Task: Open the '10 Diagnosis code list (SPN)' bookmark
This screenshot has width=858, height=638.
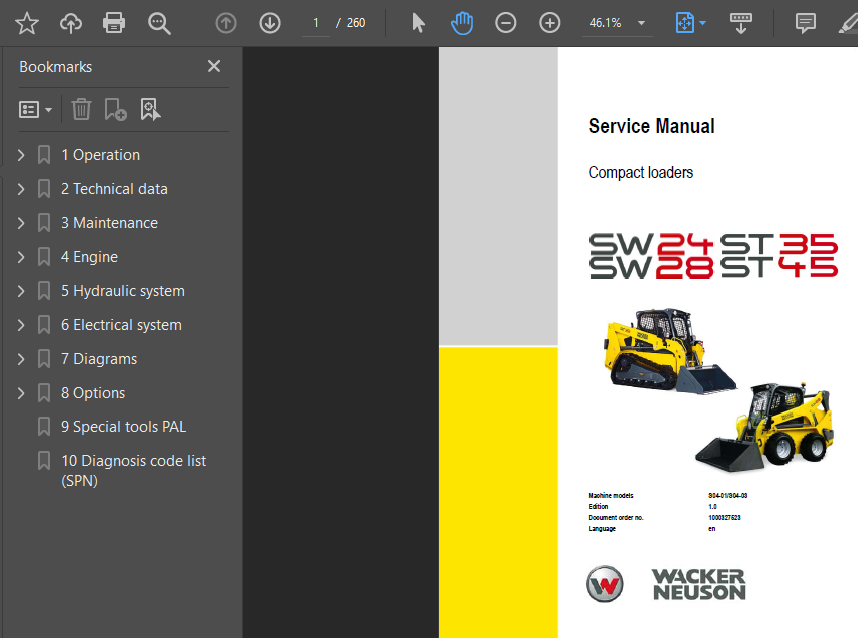Action: [133, 470]
